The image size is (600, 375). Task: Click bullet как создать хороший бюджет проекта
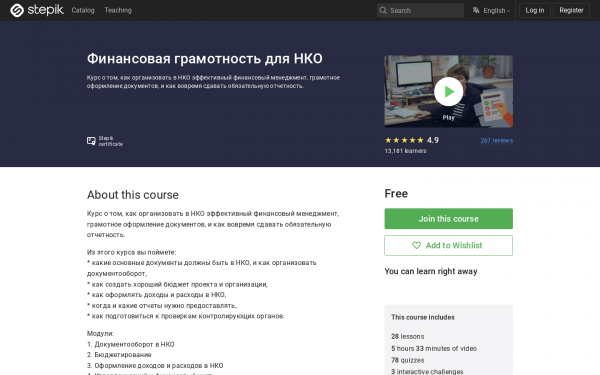[178, 284]
